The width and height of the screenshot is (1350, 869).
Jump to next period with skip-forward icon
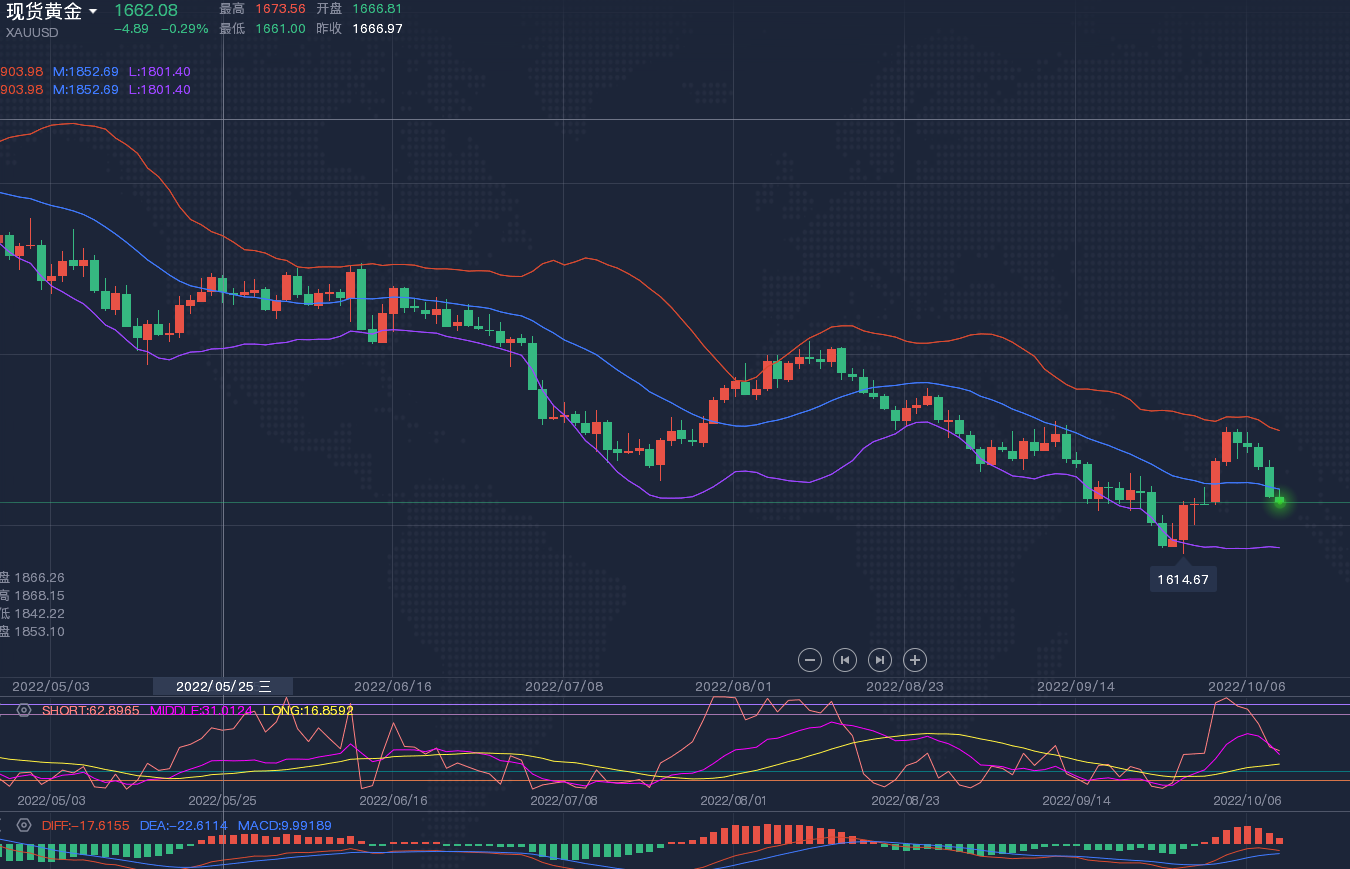(x=880, y=660)
